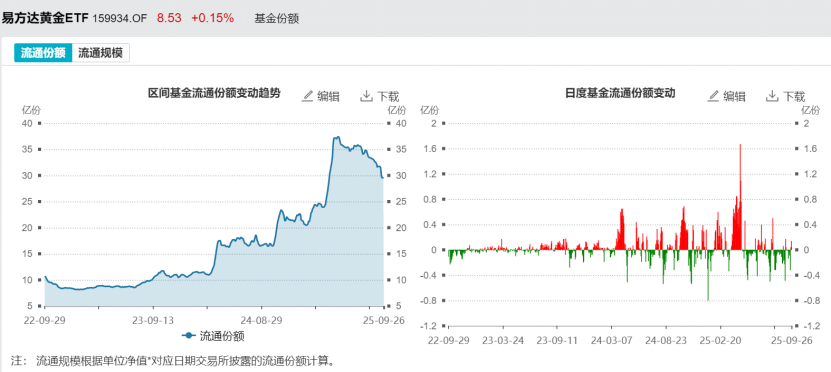Open the 基金份额 section label
Viewport: 831px width, 372px height.
tap(277, 18)
